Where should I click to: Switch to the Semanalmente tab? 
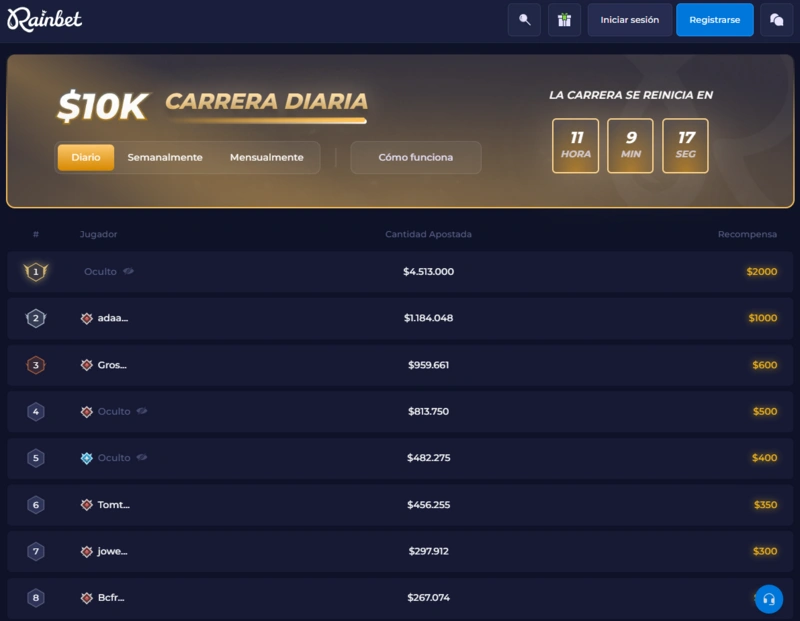click(165, 158)
